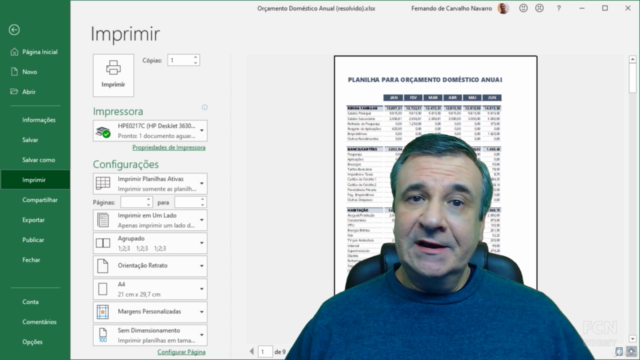Viewport: 640px width, 360px height.
Task: Minimize the Excel window
Action: point(582,8)
